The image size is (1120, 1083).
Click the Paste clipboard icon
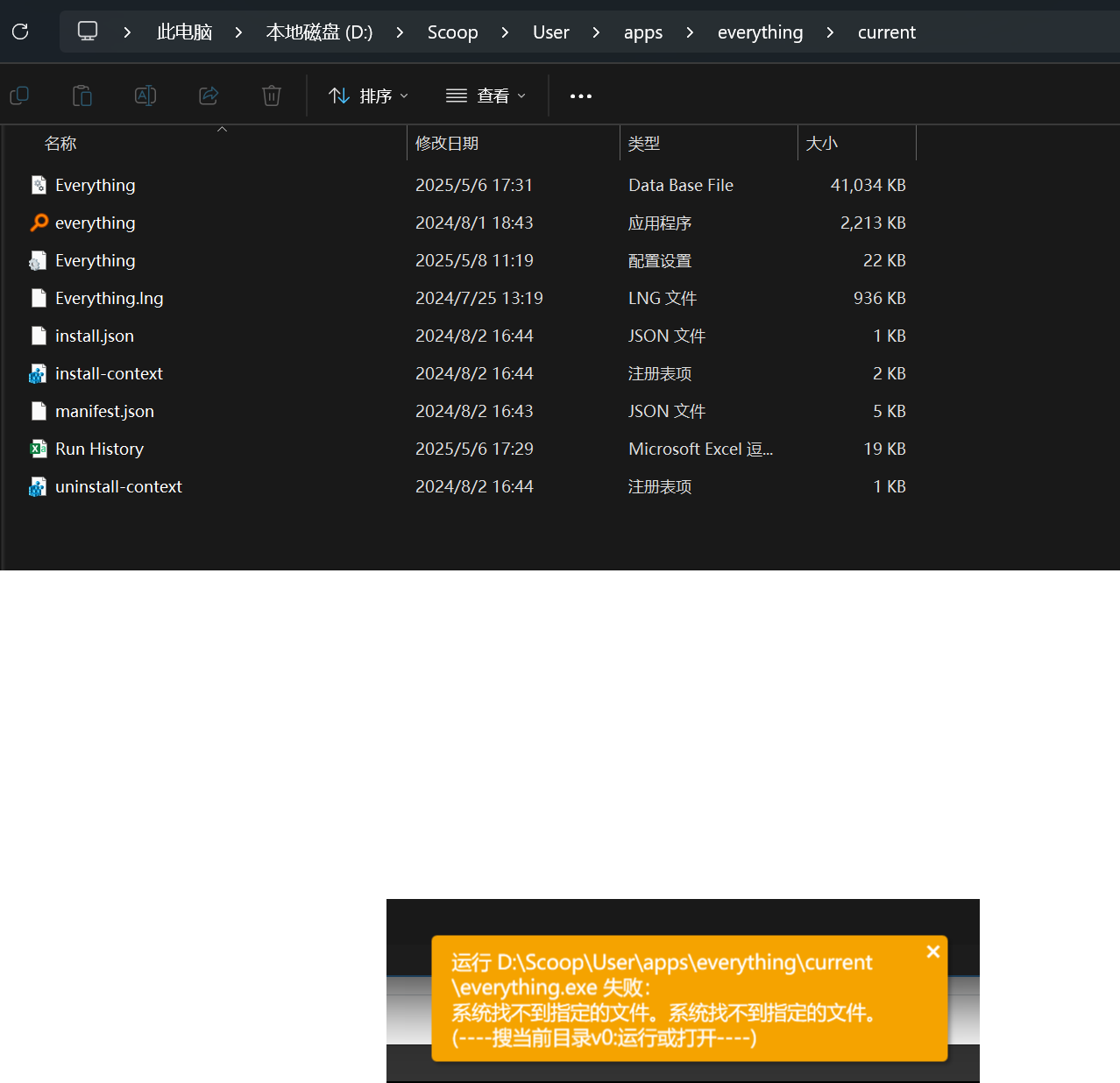click(x=82, y=96)
